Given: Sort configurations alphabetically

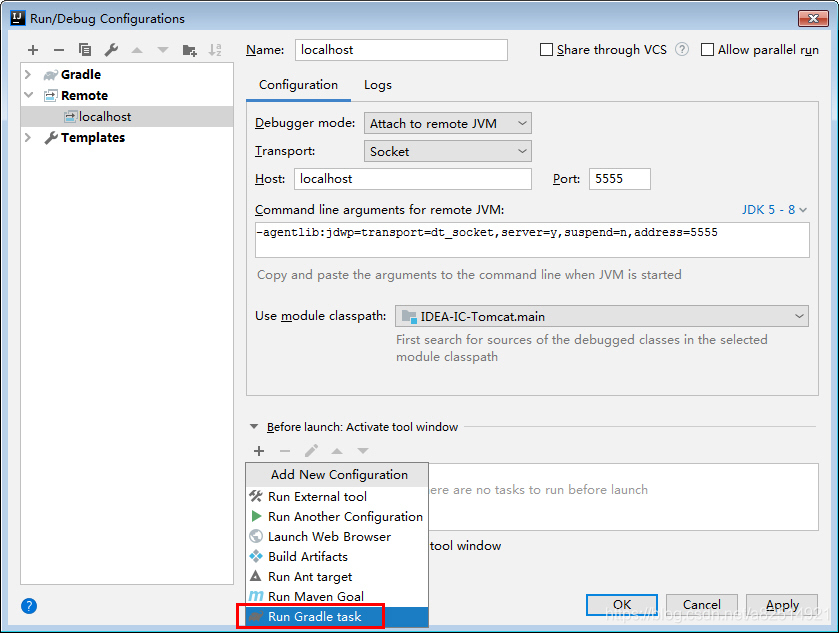Looking at the screenshot, I should (x=215, y=50).
